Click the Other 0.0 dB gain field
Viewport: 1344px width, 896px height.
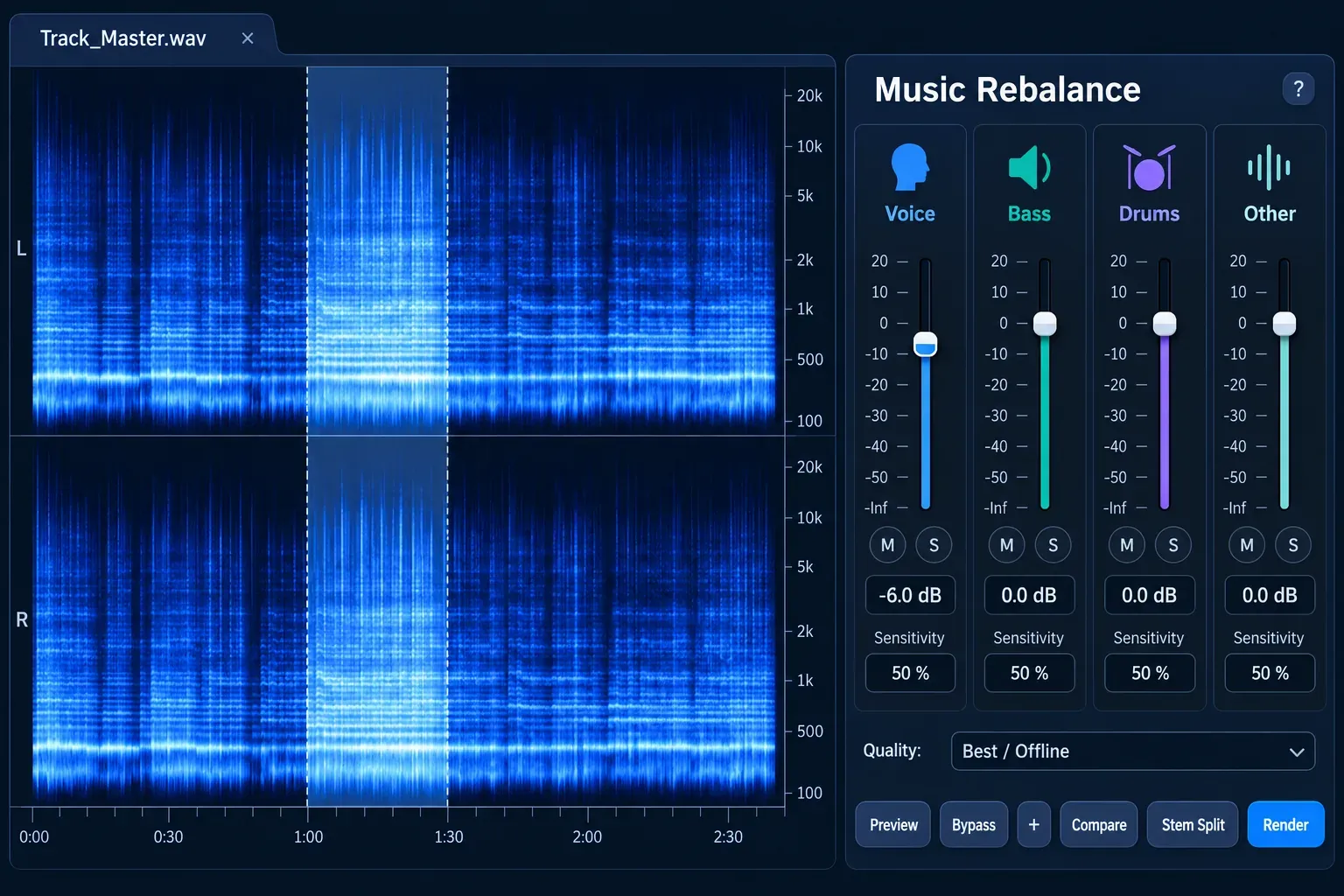1270,595
